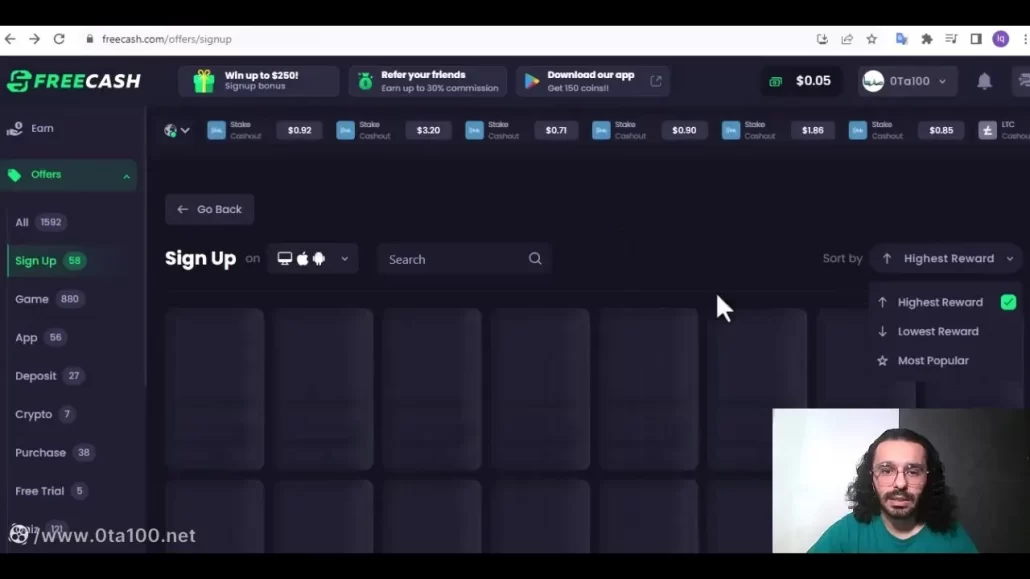This screenshot has height=579, width=1030.
Task: Choose Most Popular sort option
Action: point(933,360)
